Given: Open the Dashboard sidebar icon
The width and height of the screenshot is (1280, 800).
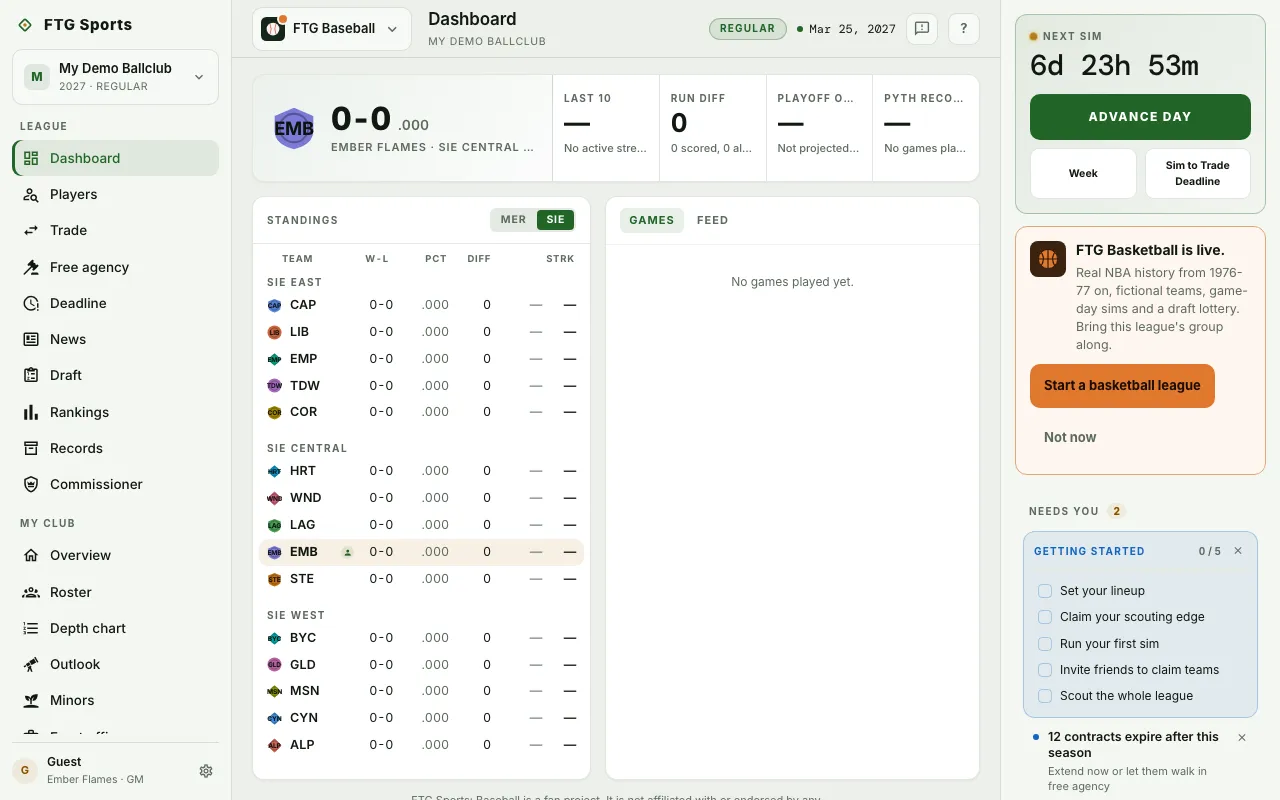Looking at the screenshot, I should 31,158.
